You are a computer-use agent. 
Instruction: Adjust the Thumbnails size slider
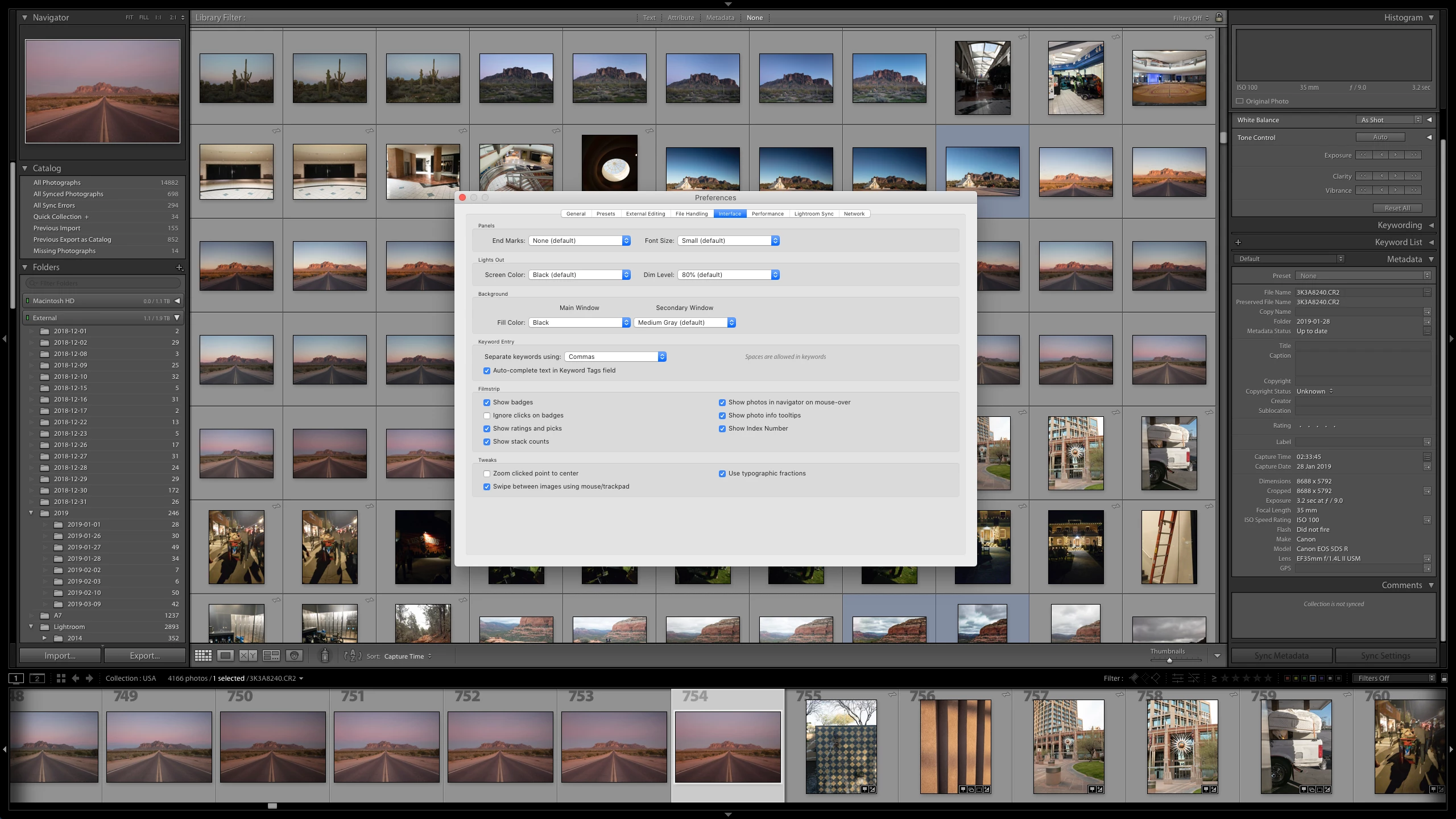[1169, 660]
